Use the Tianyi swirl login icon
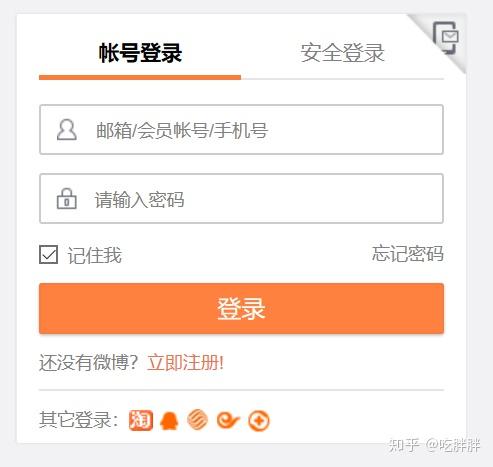Screen dimensions: 493x467 (228, 420)
